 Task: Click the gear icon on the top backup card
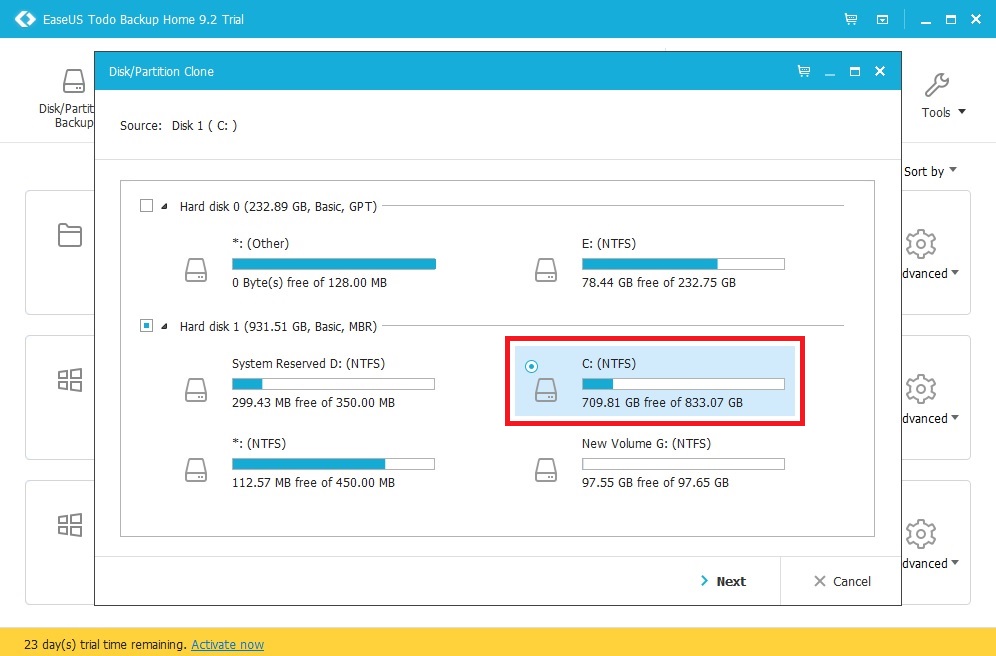[921, 244]
